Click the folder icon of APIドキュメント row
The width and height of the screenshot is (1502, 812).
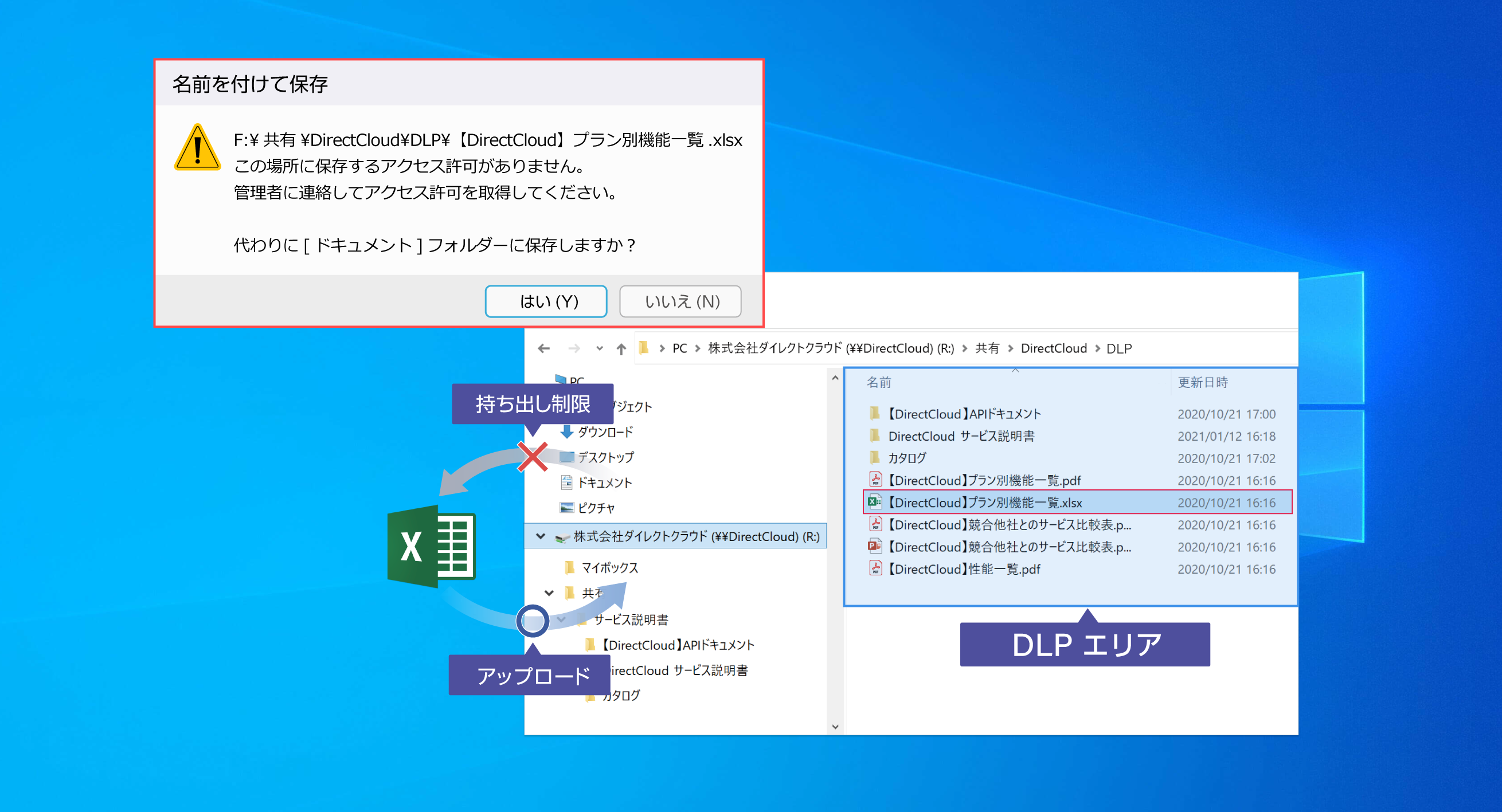pos(875,413)
